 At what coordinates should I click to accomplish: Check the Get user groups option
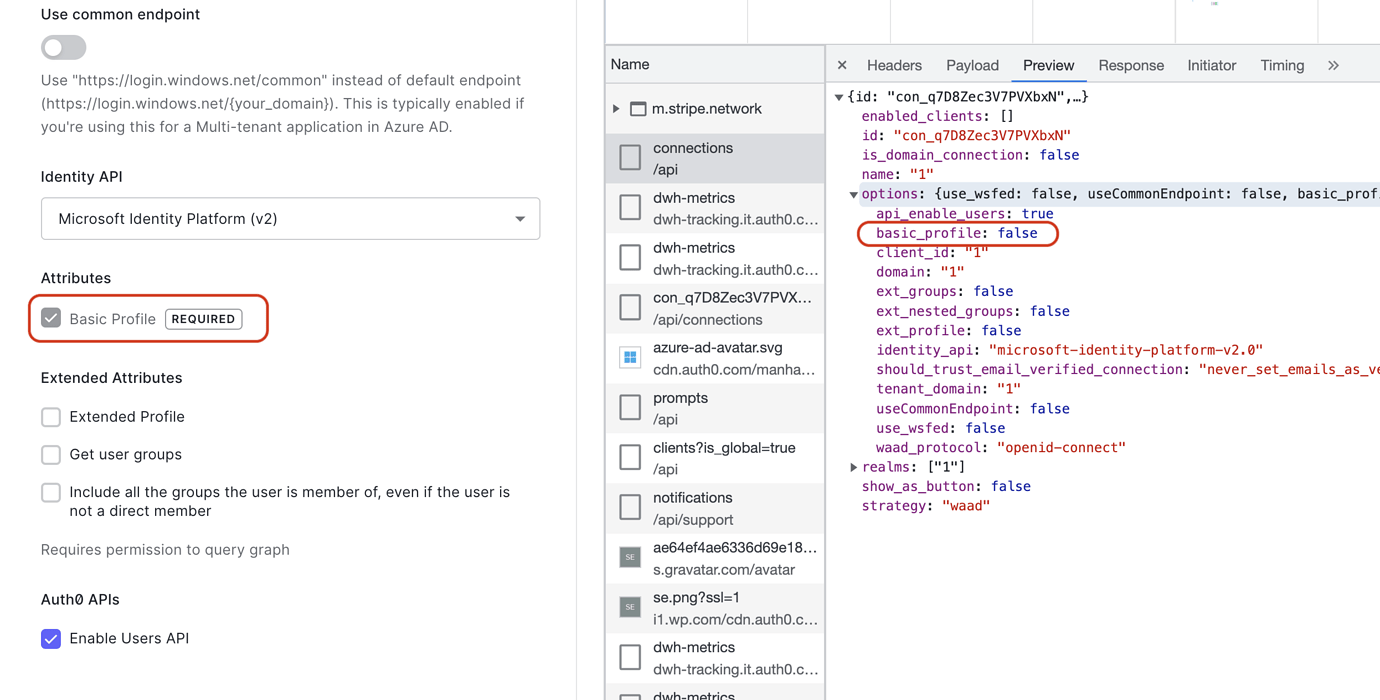click(50, 454)
